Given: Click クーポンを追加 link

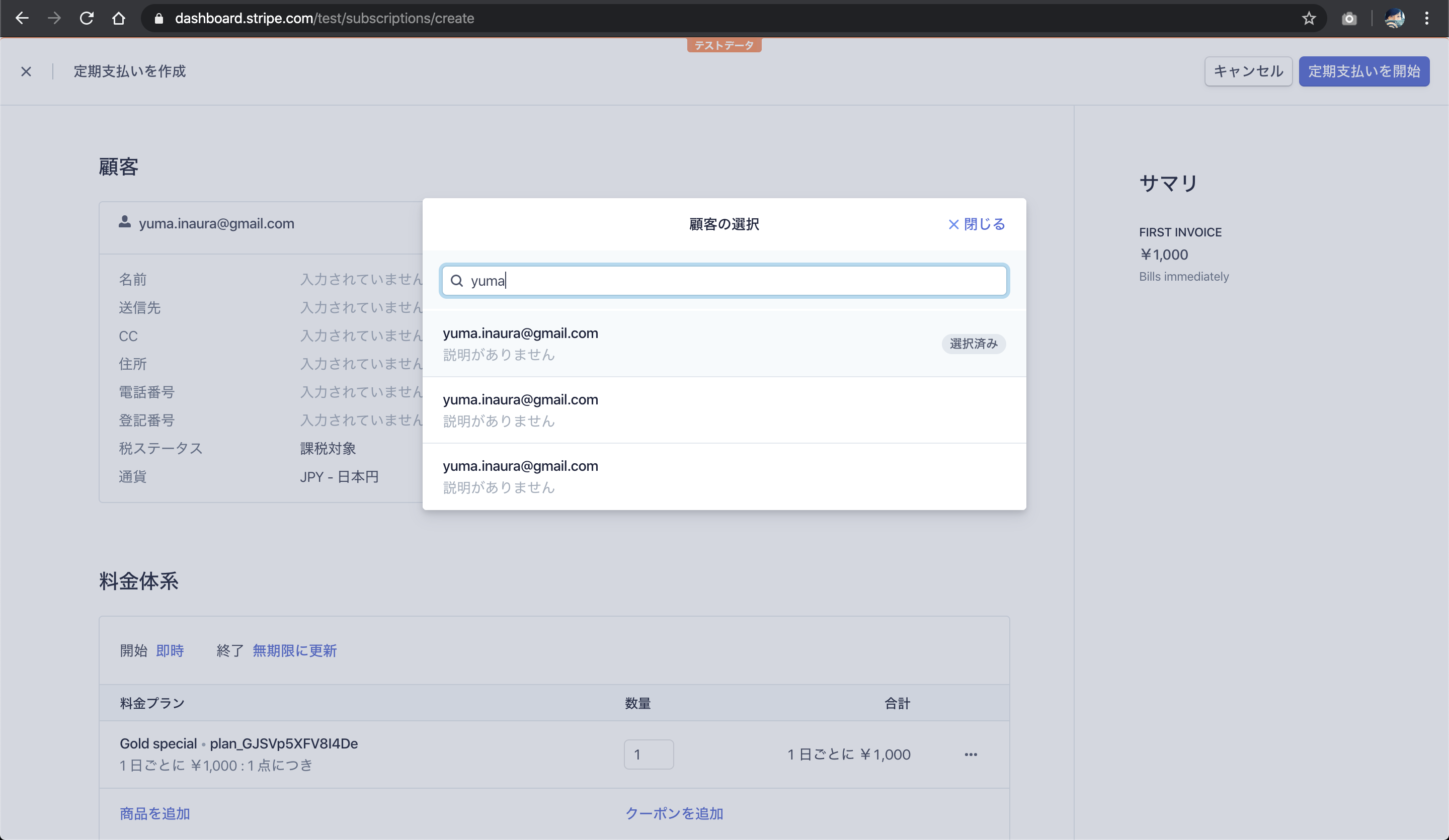Looking at the screenshot, I should [674, 813].
